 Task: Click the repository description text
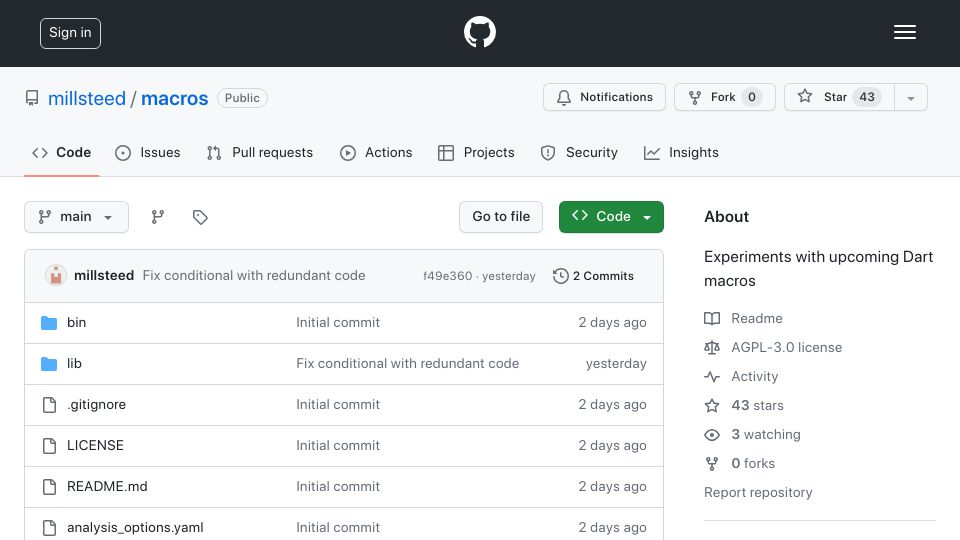point(819,269)
